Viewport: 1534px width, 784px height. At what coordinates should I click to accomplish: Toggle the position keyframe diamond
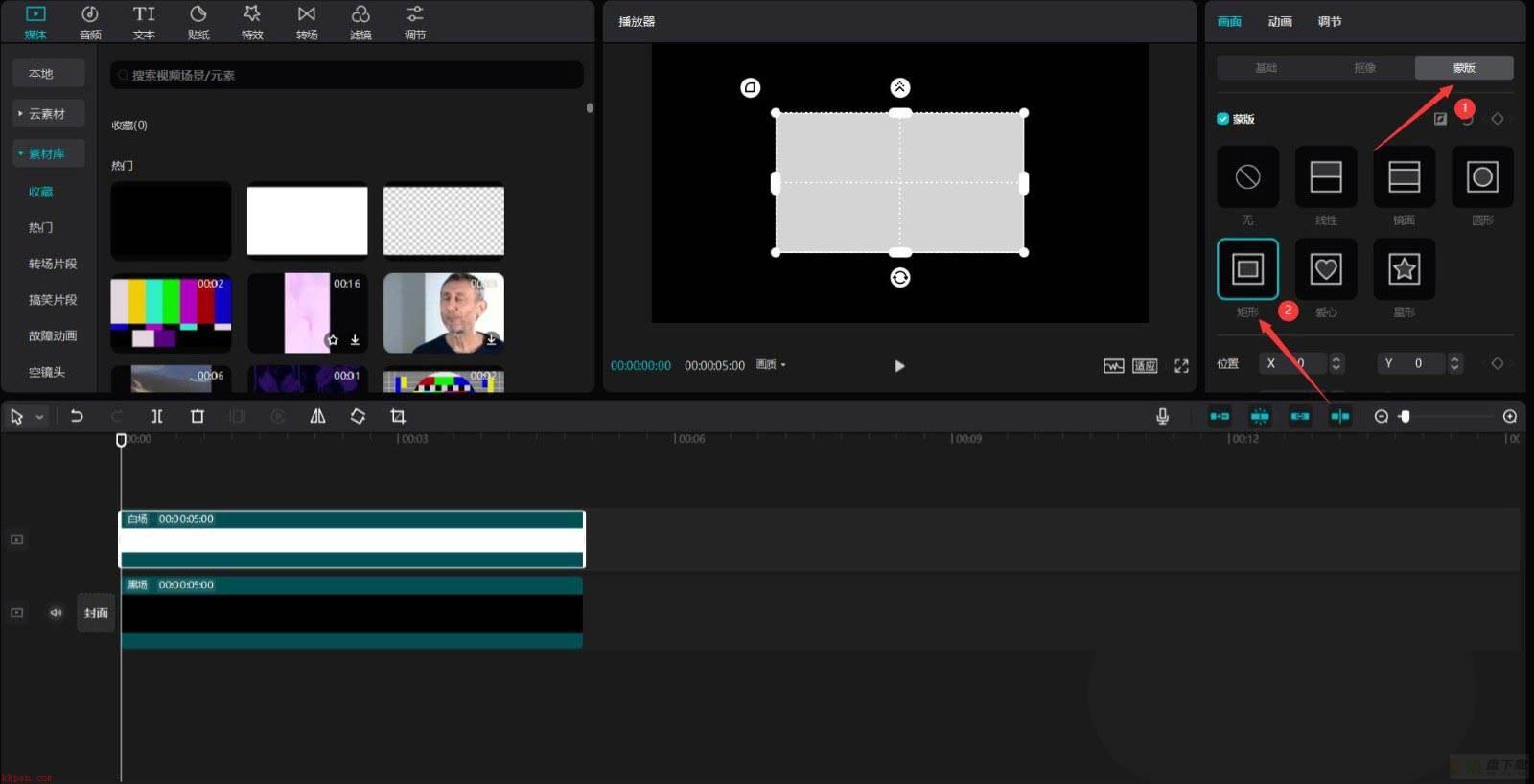pos(1498,363)
